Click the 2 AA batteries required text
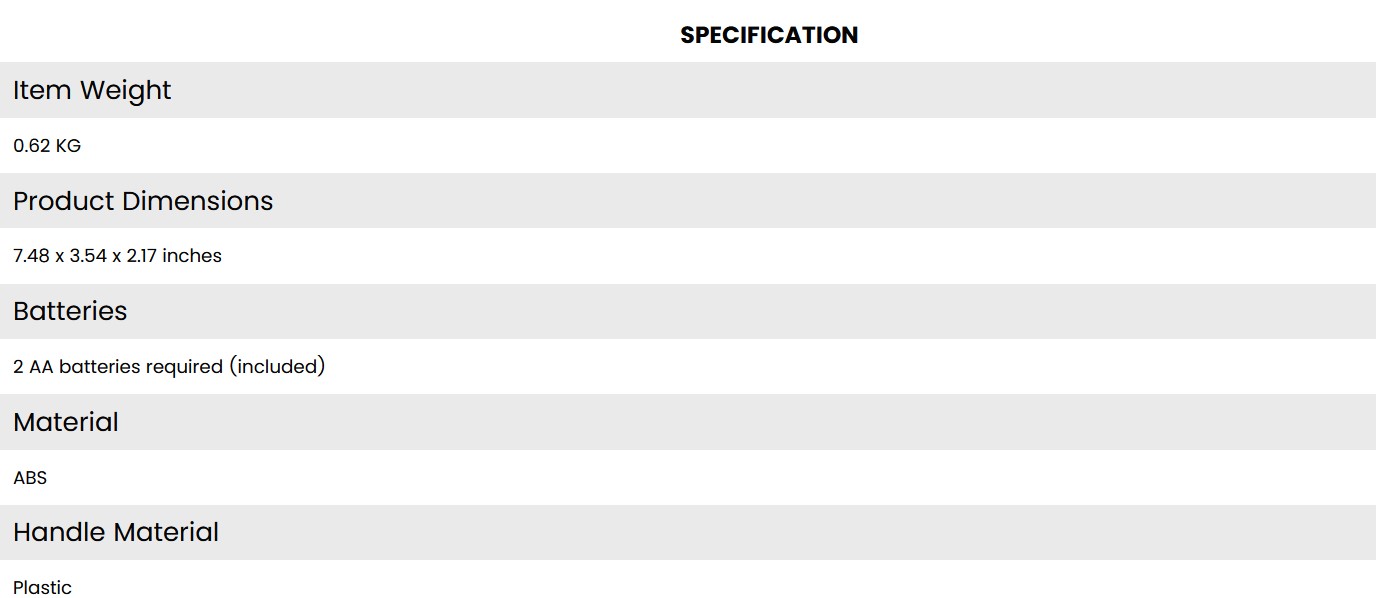 (118, 367)
